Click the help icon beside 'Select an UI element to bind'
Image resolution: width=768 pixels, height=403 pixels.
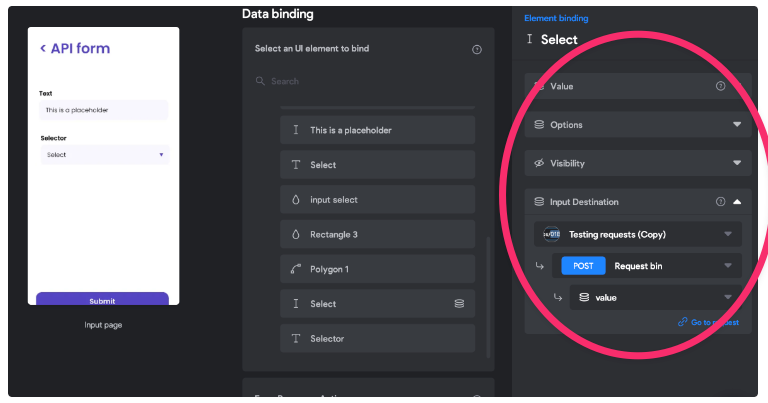[477, 49]
